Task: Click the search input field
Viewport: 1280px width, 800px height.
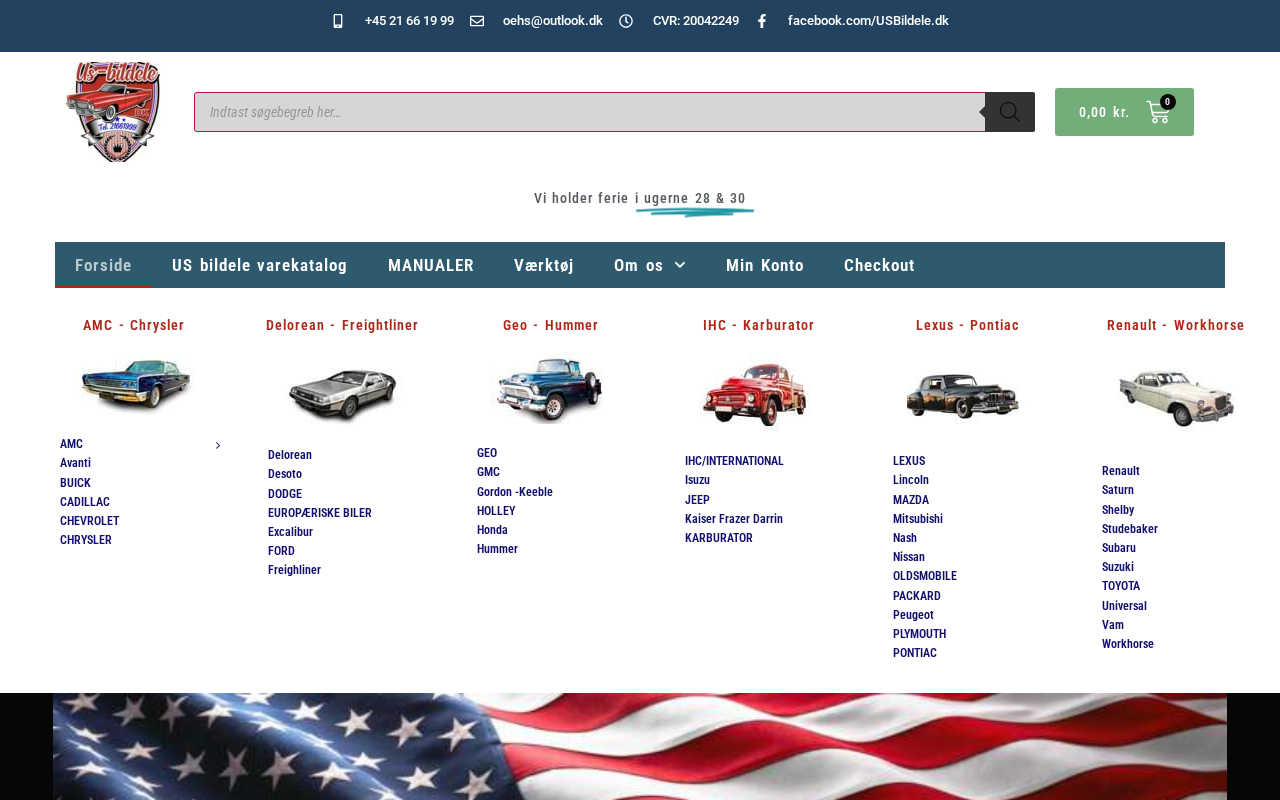Action: pyautogui.click(x=590, y=112)
